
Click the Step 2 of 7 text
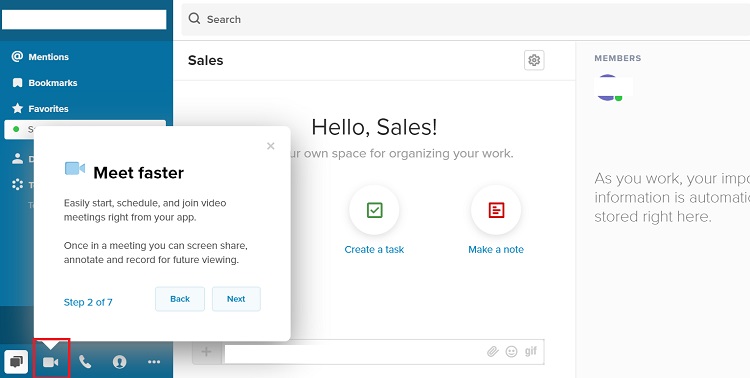click(88, 302)
